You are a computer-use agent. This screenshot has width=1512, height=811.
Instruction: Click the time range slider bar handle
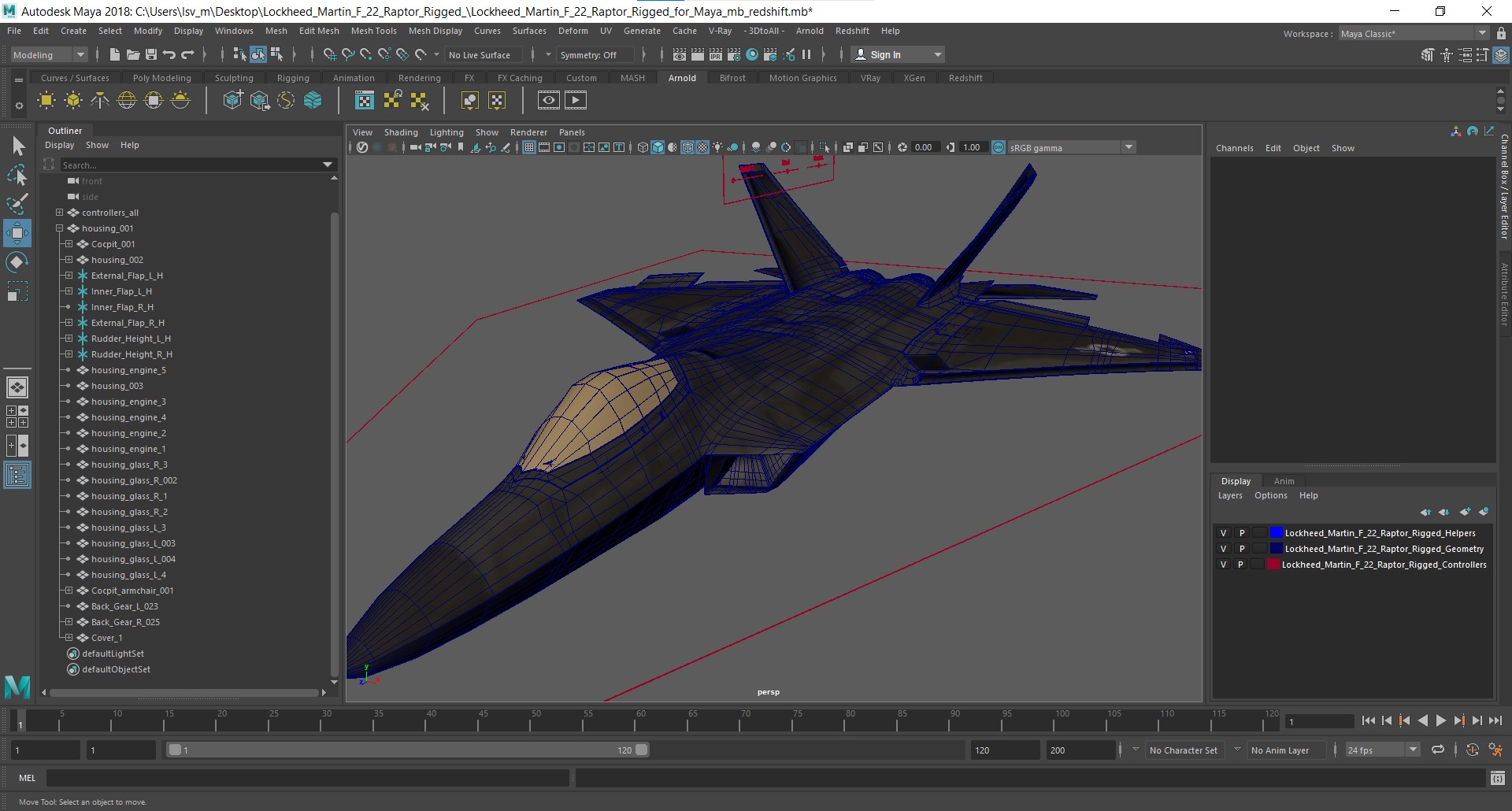click(409, 750)
